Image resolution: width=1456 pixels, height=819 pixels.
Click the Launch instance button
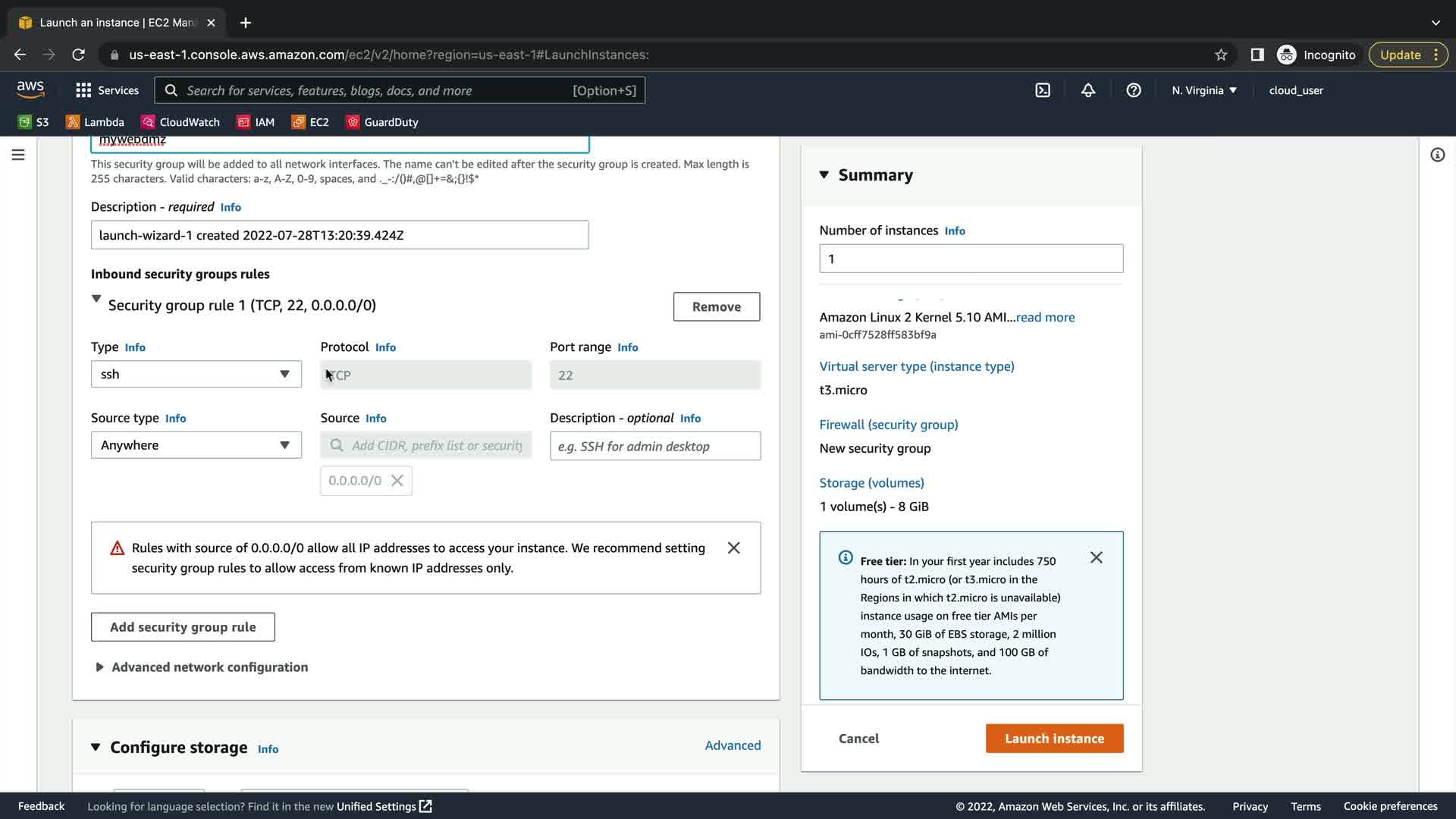pyautogui.click(x=1054, y=739)
